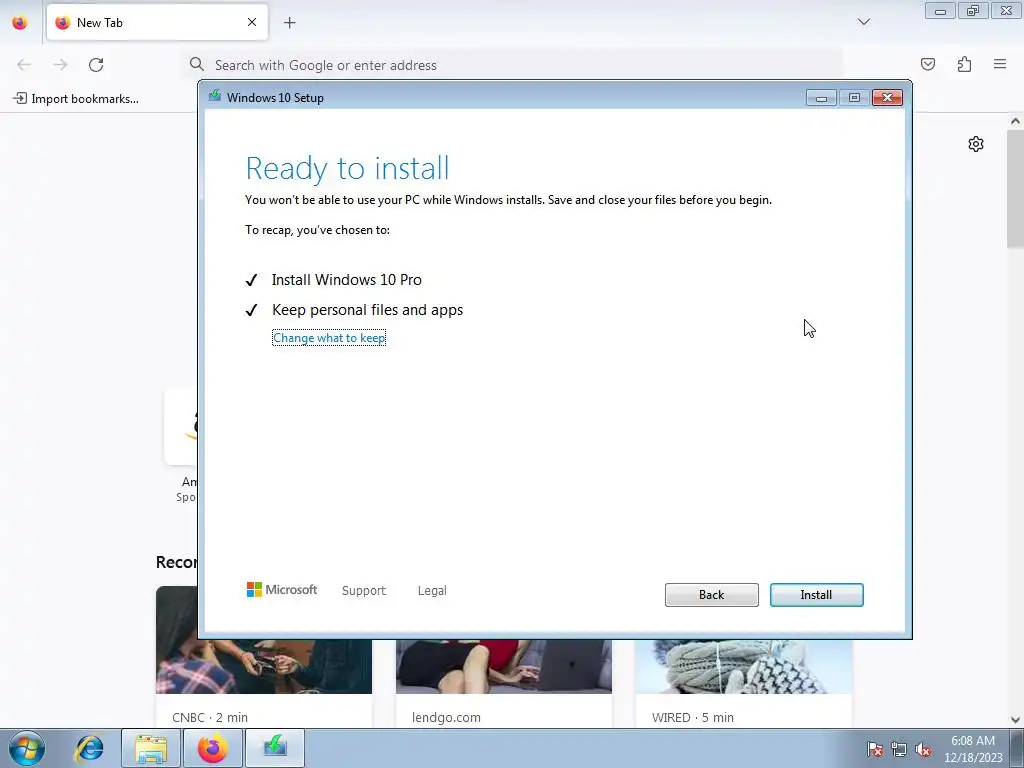The image size is (1024, 768).
Task: Open Action Center flag tray icon
Action: [x=875, y=749]
